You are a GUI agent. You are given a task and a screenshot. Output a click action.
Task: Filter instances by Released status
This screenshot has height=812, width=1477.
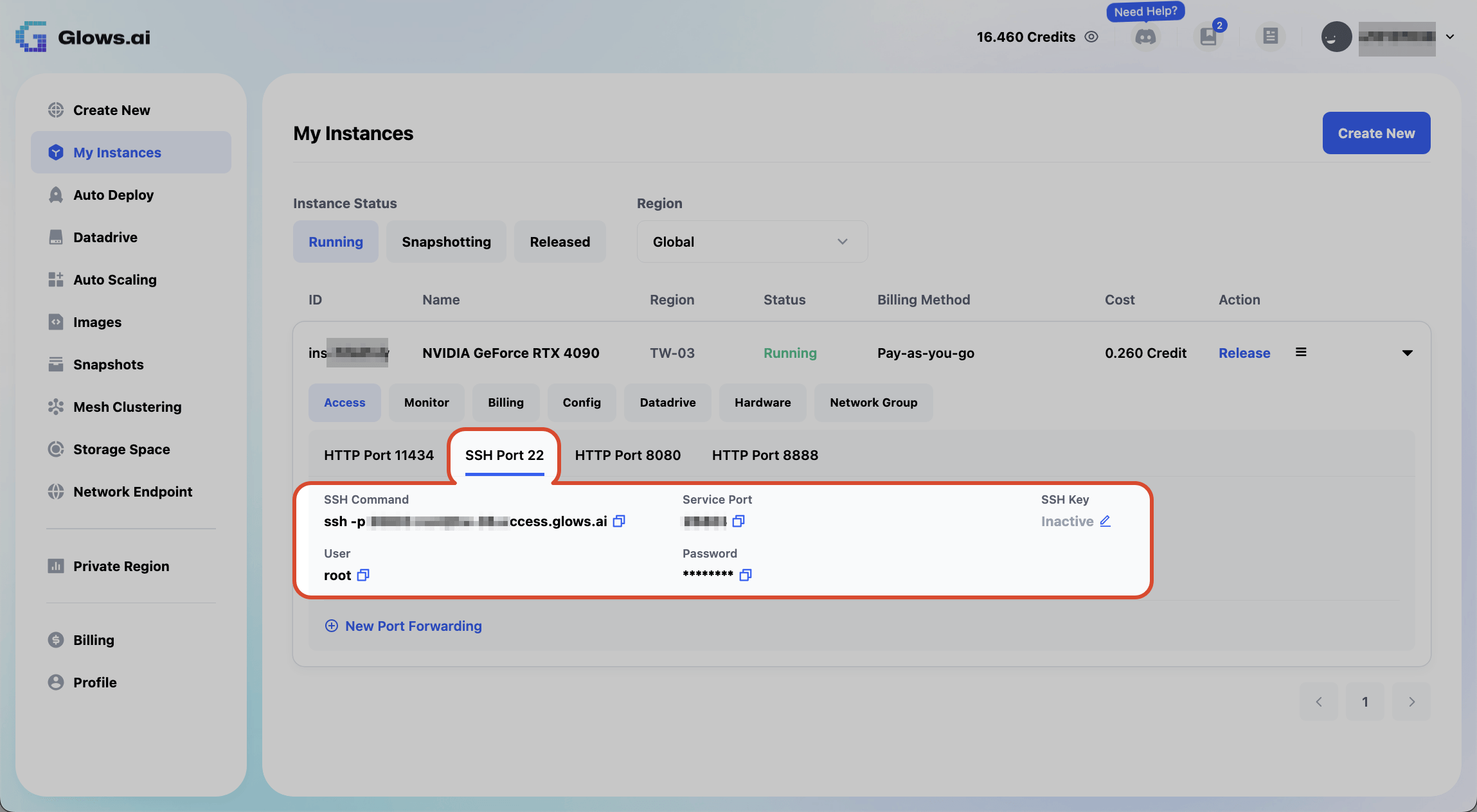pos(560,242)
